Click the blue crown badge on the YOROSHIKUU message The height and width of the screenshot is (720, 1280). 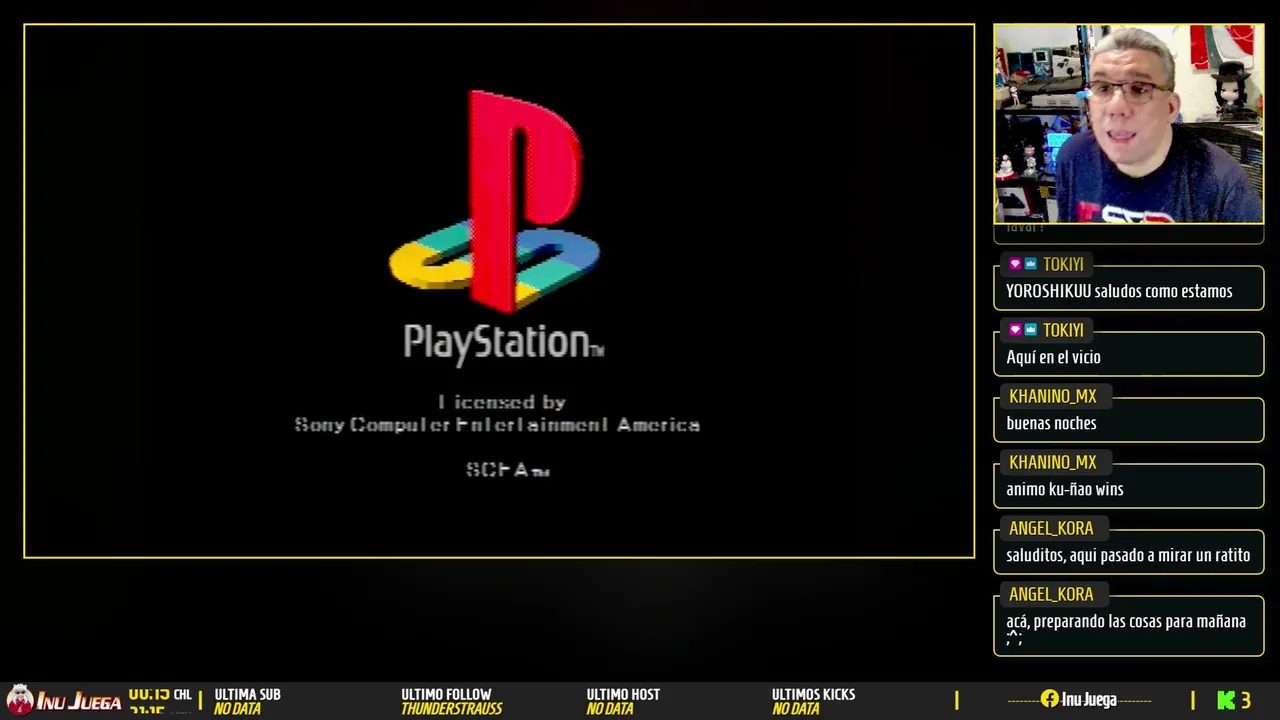point(1030,264)
